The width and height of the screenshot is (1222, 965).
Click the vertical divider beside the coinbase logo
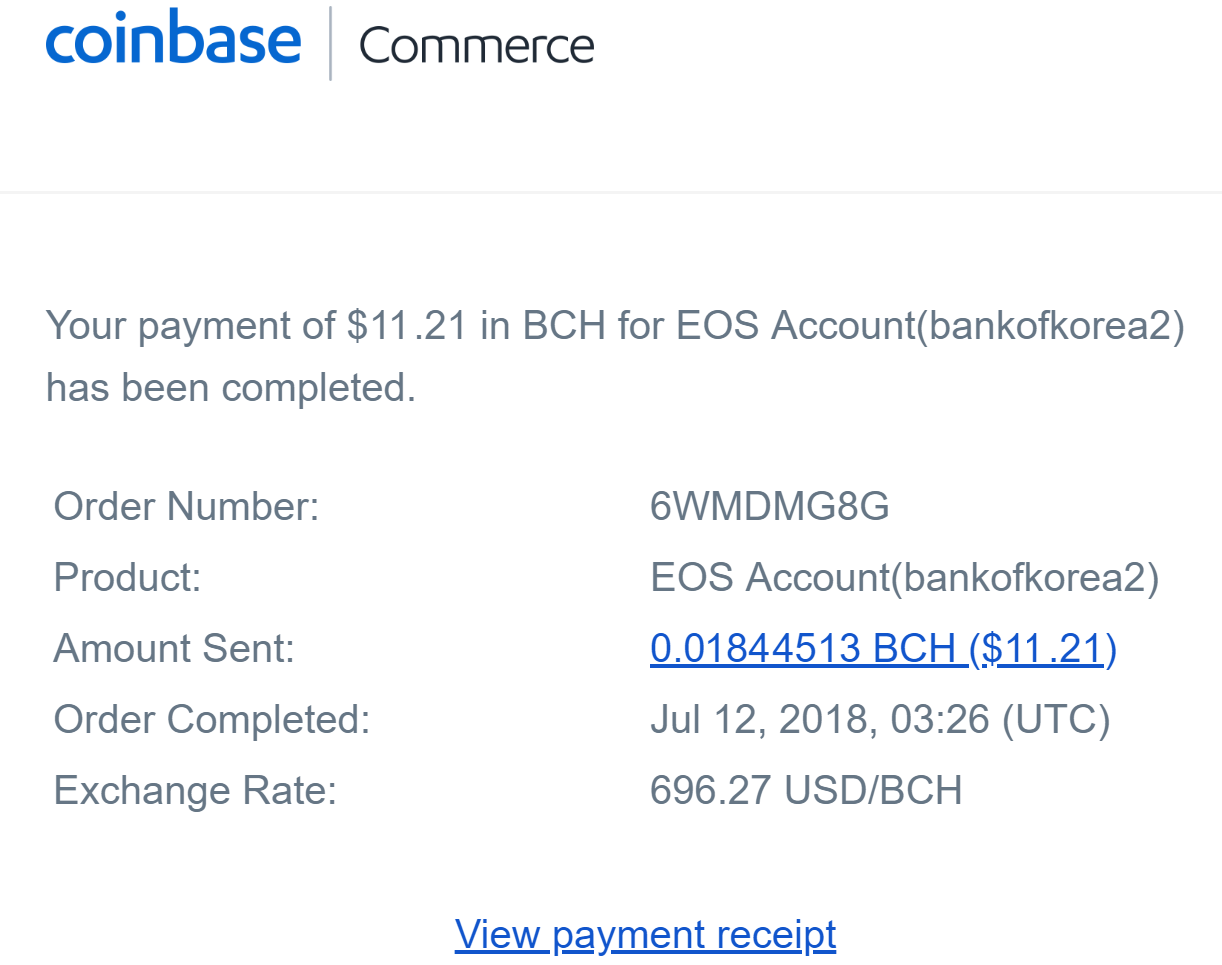pyautogui.click(x=330, y=43)
